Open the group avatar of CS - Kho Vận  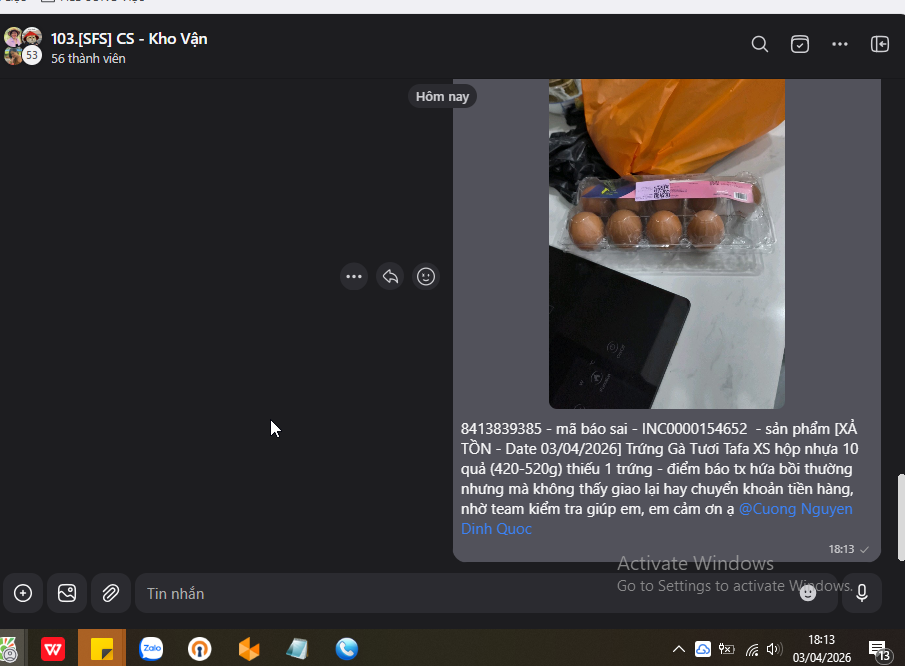23,46
